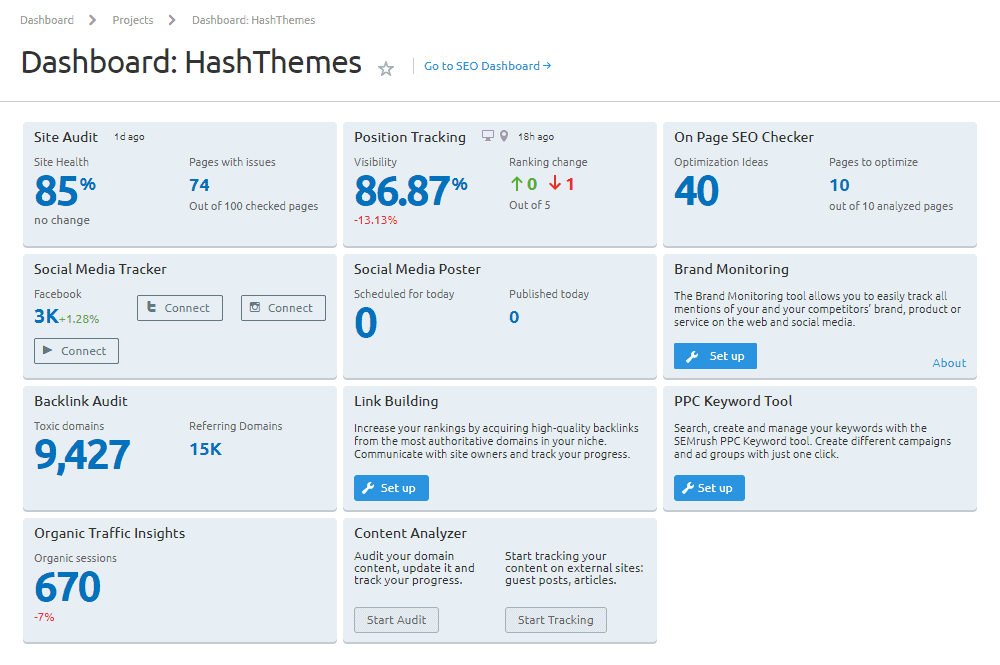Go to SEO Dashboard link
1000x665 pixels.
[x=487, y=66]
